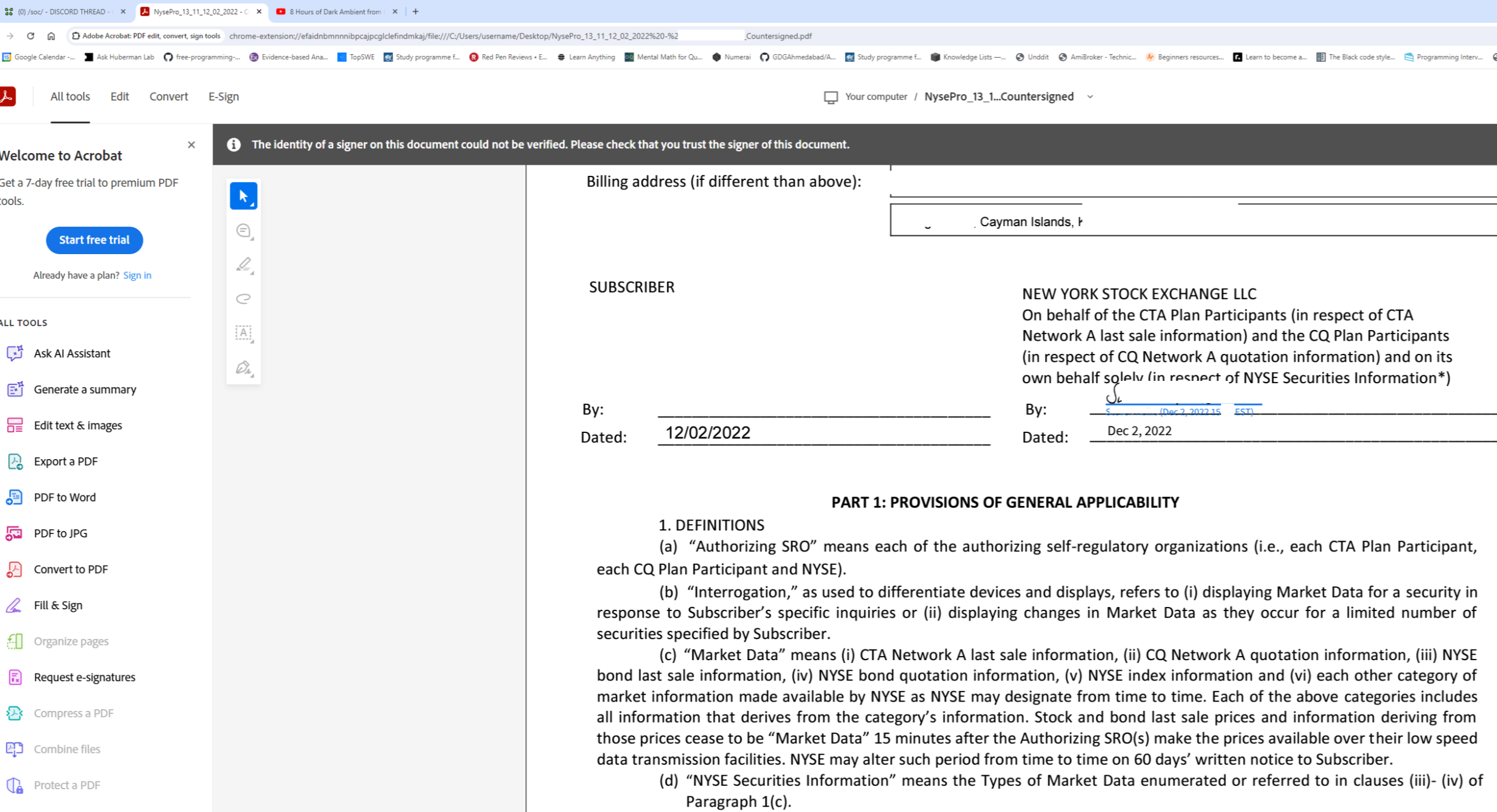Click the PDF to Word icon
The image size is (1497, 812).
tap(15, 497)
